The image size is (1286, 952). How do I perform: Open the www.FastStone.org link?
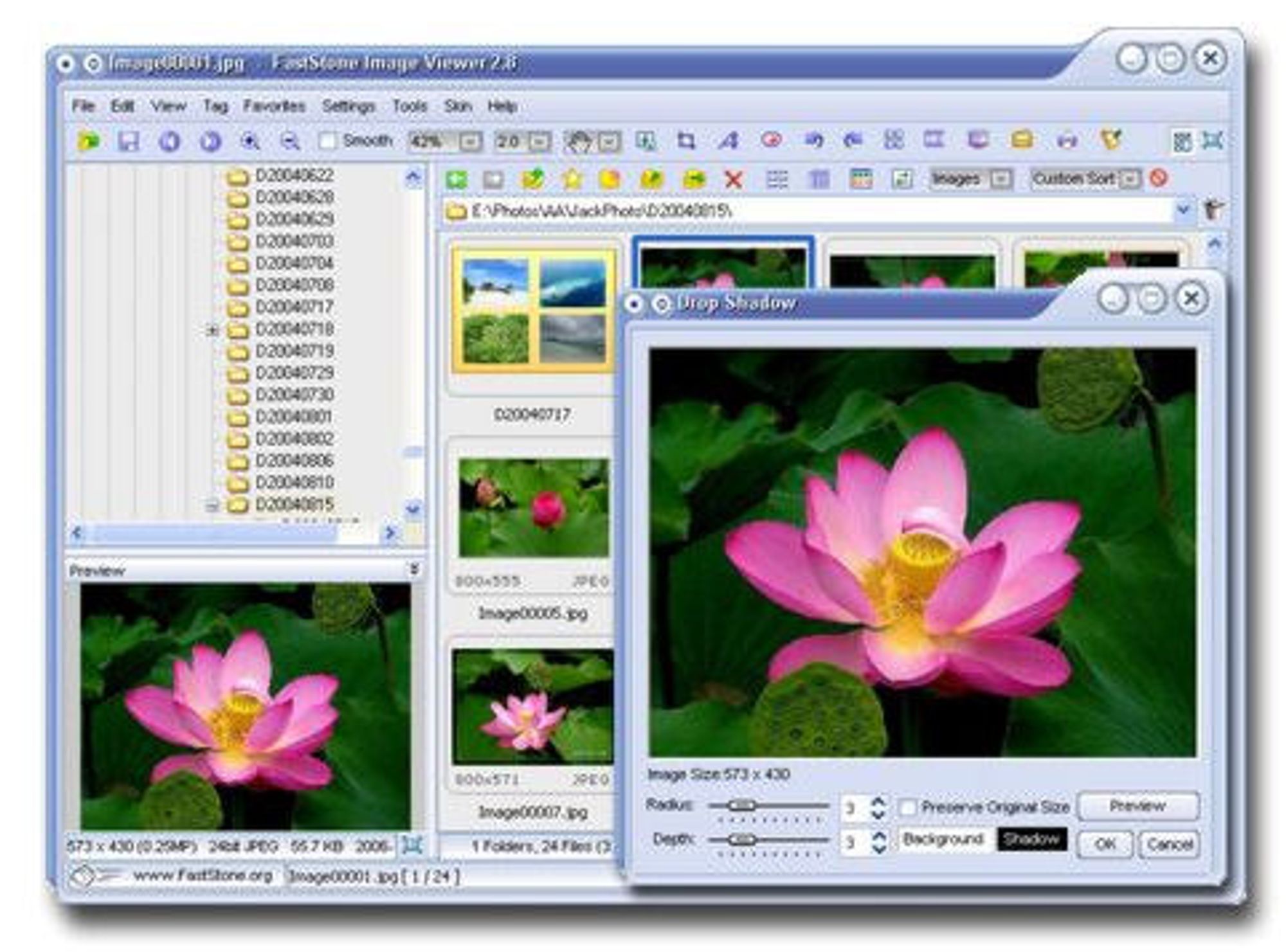point(202,876)
